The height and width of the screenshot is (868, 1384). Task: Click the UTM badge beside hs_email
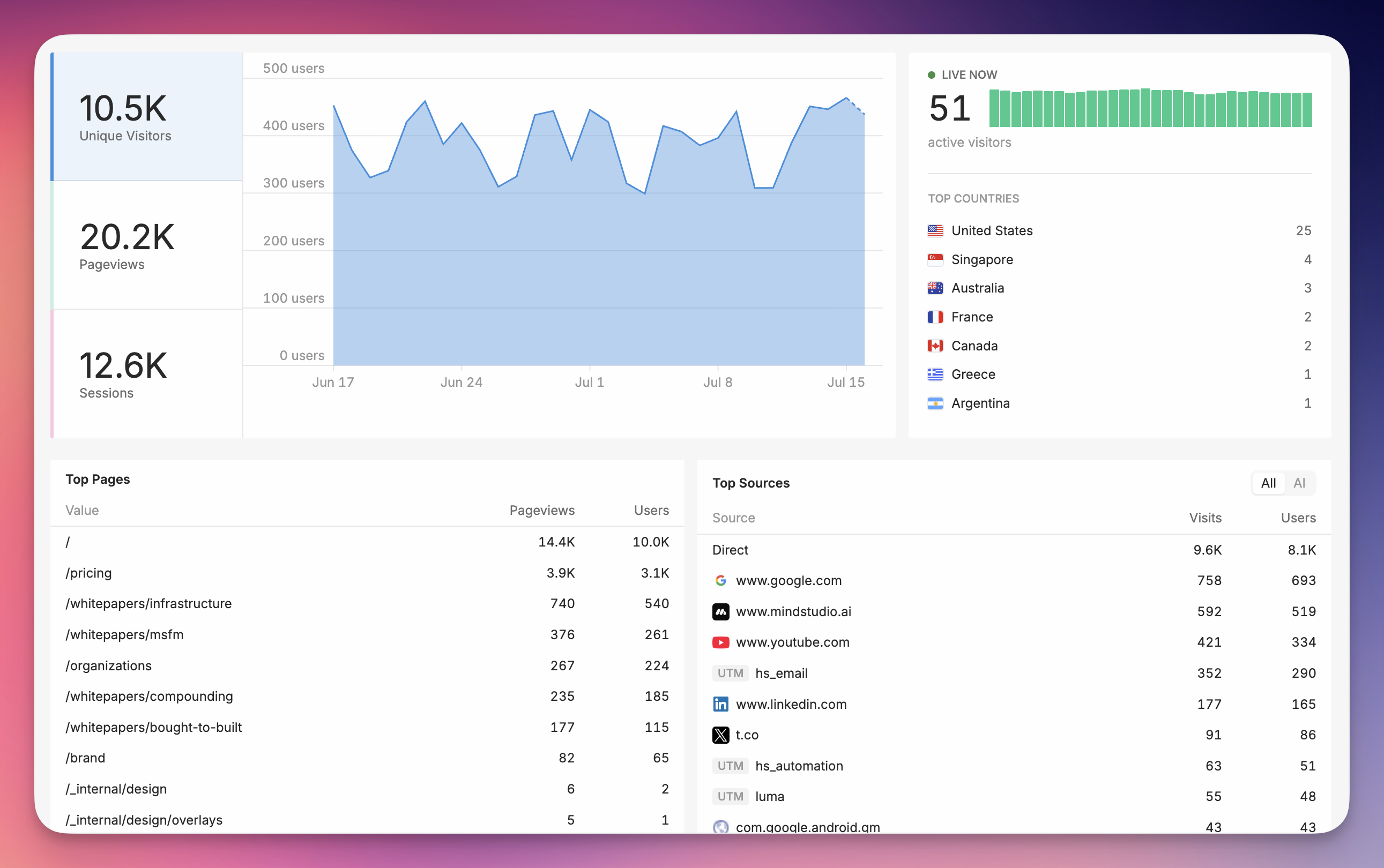click(731, 673)
